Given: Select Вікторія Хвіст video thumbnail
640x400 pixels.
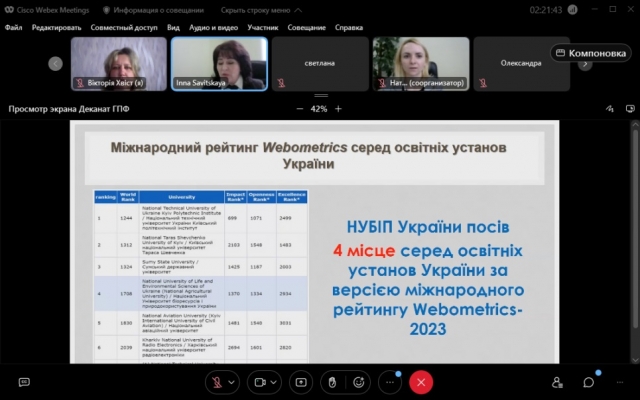Looking at the screenshot, I should (119, 64).
